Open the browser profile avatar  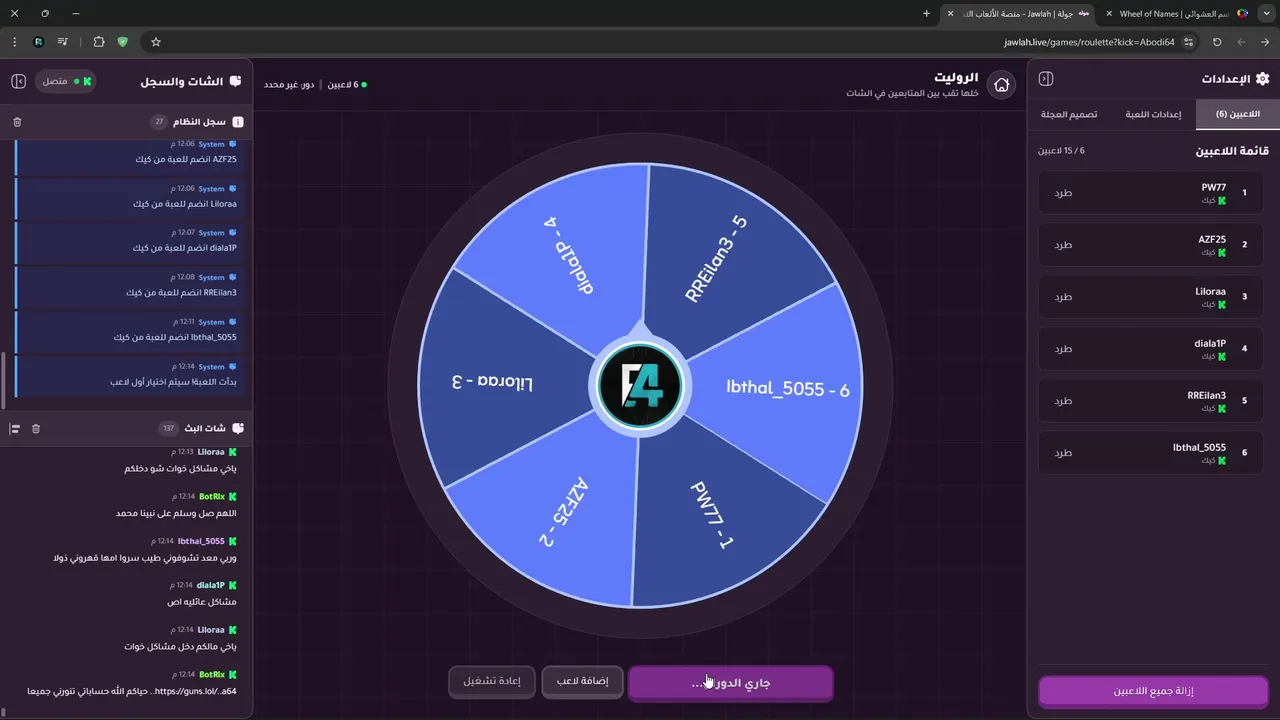pos(38,42)
